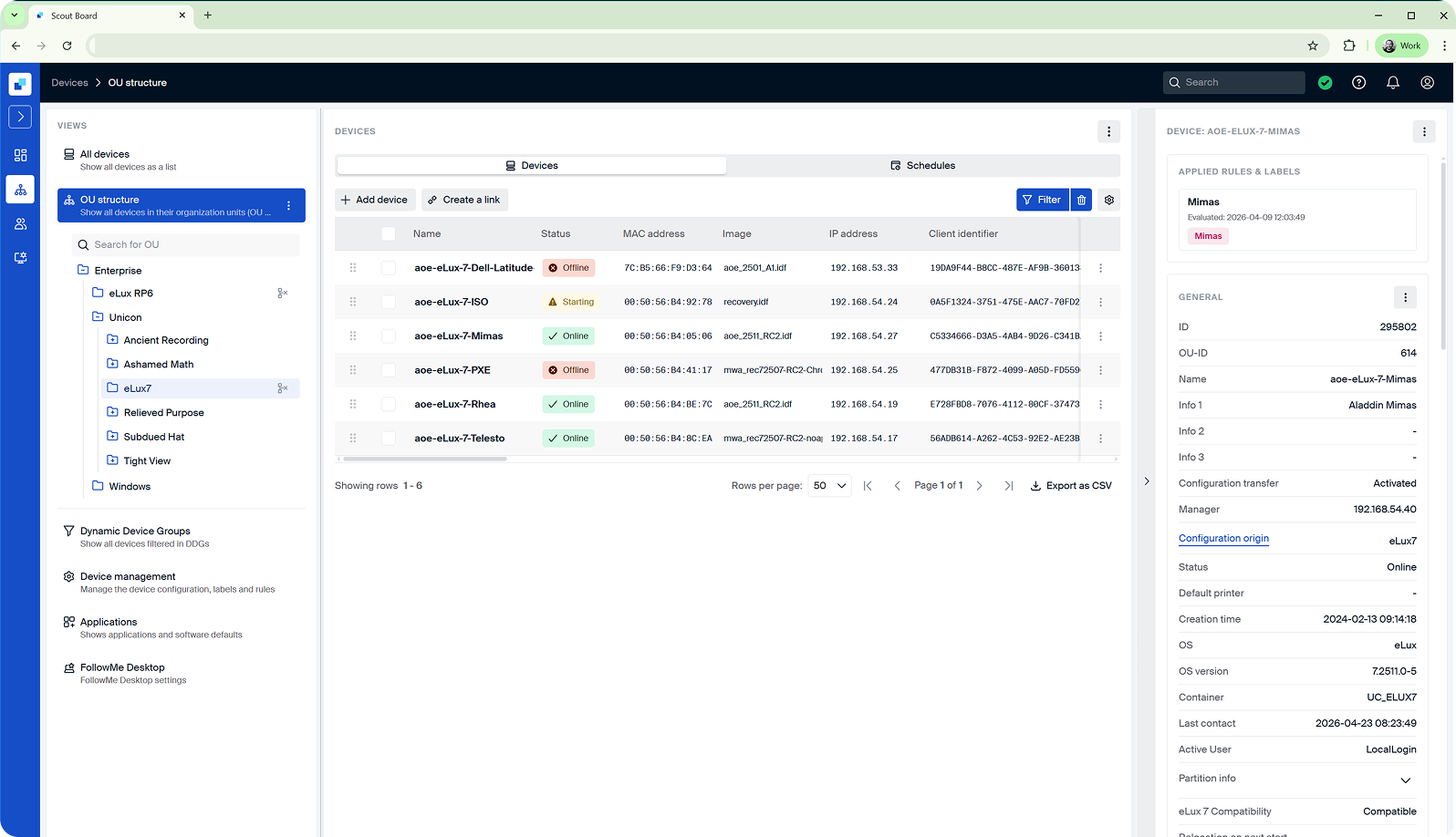Click the Add device button
The image size is (1456, 837).
[x=375, y=200]
